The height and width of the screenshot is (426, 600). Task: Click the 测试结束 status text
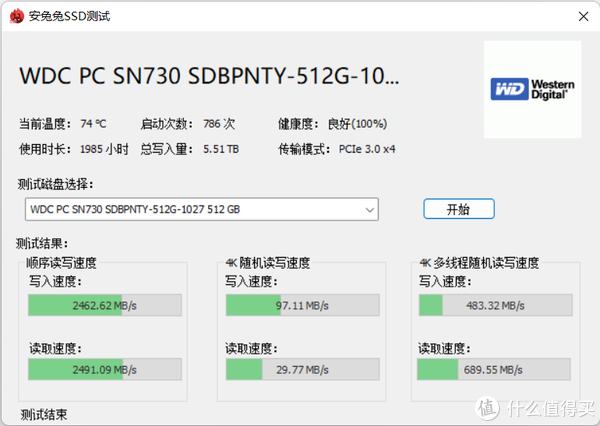[44, 415]
